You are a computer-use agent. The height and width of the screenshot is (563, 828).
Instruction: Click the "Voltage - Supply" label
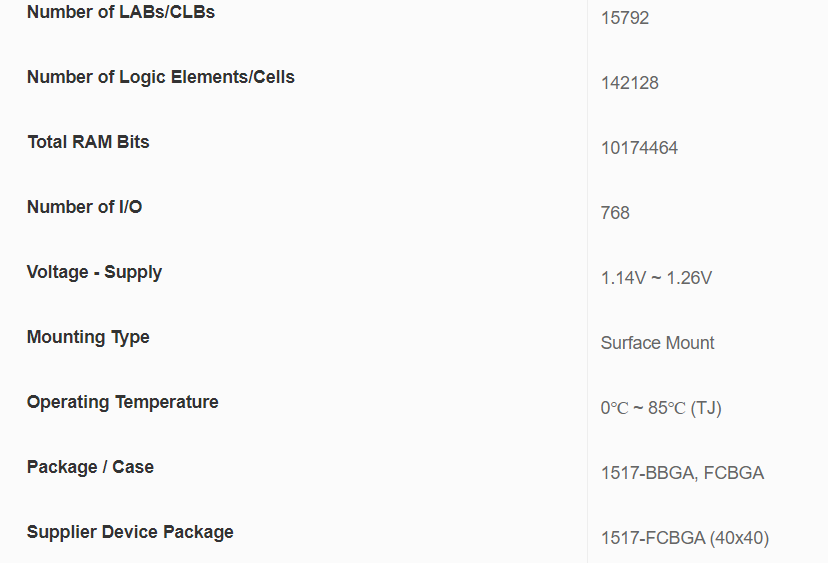(94, 272)
